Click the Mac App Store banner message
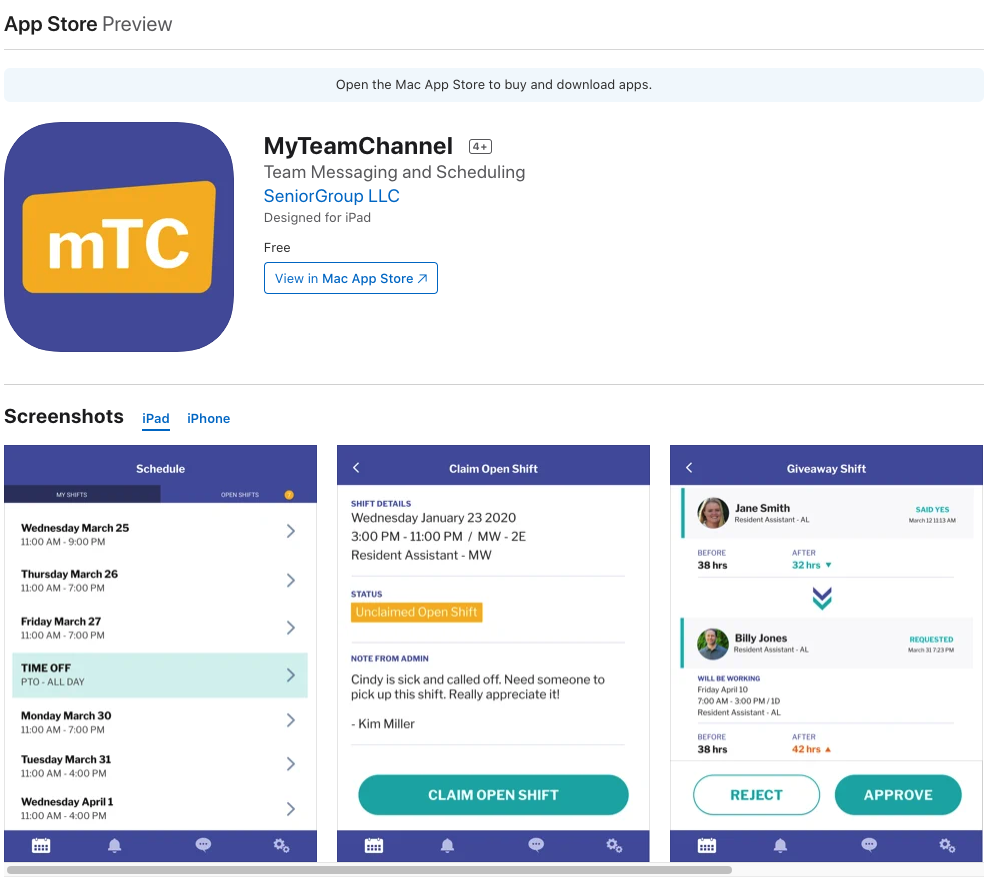This screenshot has width=998, height=885. click(494, 85)
